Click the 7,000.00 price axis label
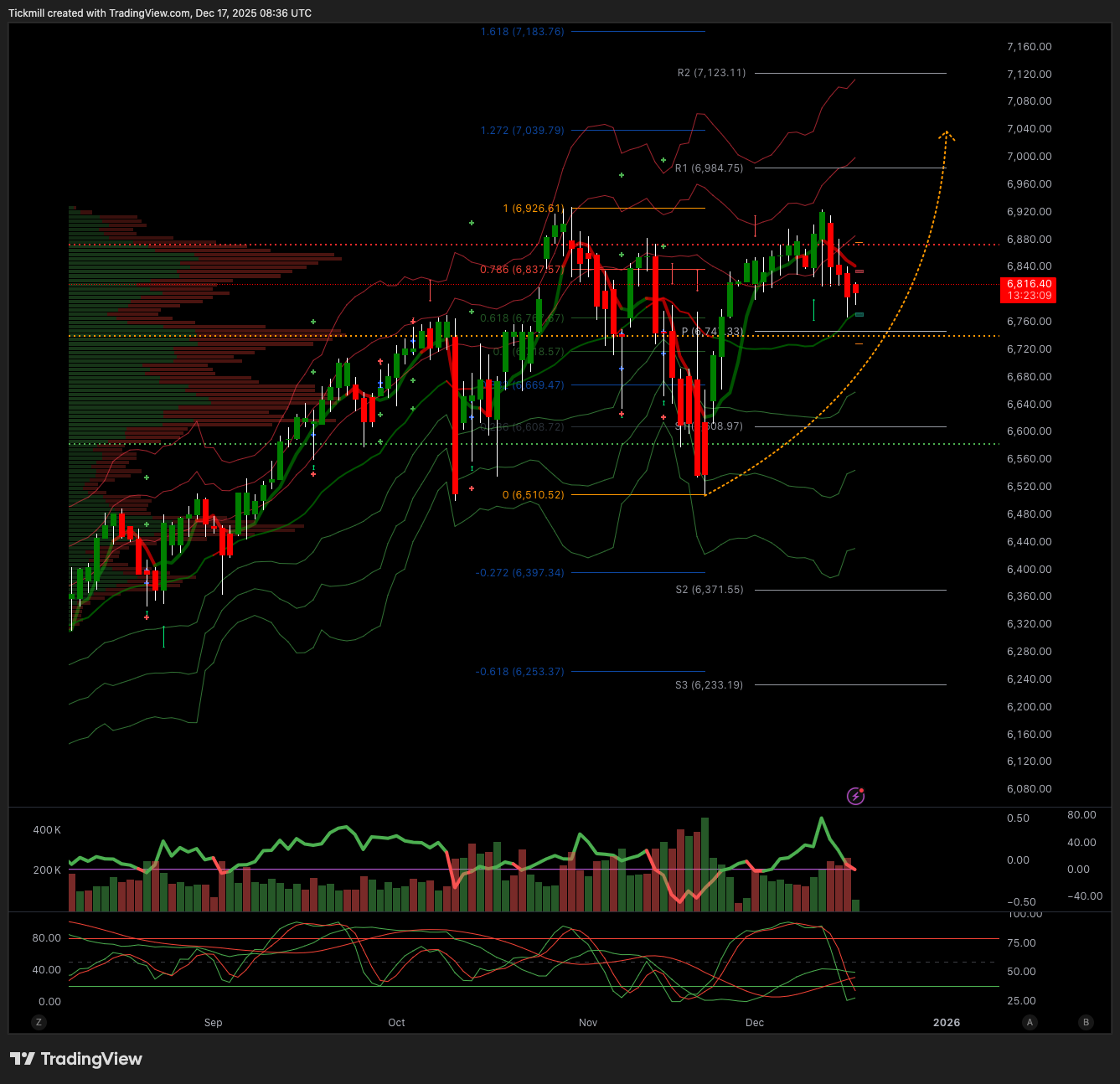This screenshot has height=1084, width=1120. [x=1029, y=157]
